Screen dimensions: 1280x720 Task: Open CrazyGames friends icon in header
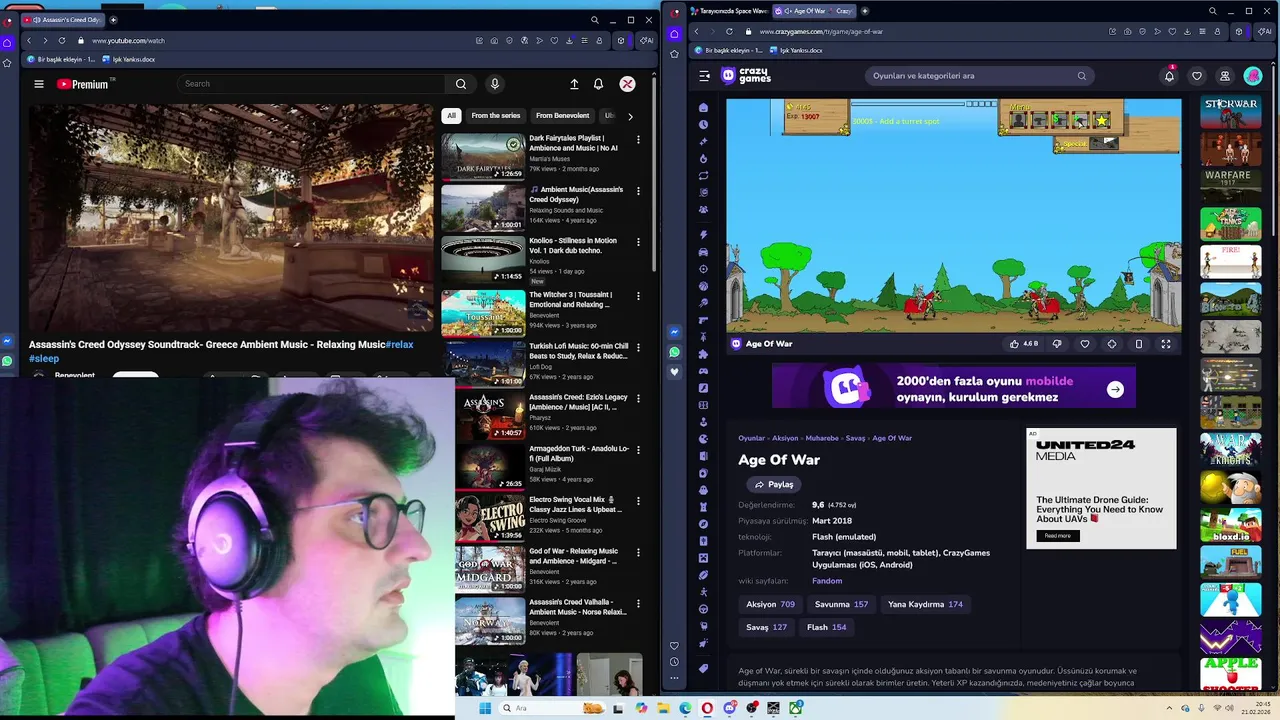click(1224, 76)
